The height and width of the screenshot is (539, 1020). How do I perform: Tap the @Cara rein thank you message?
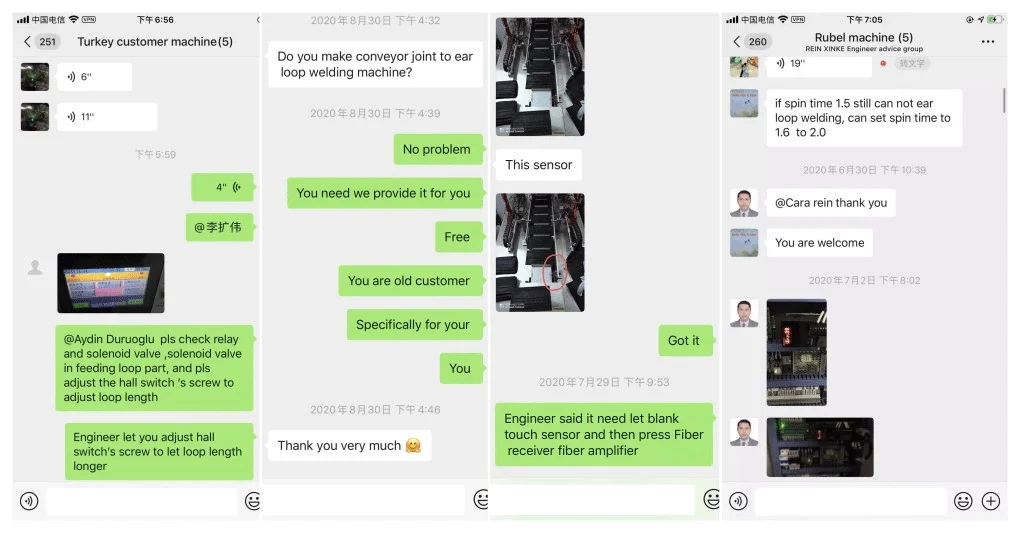(x=831, y=203)
